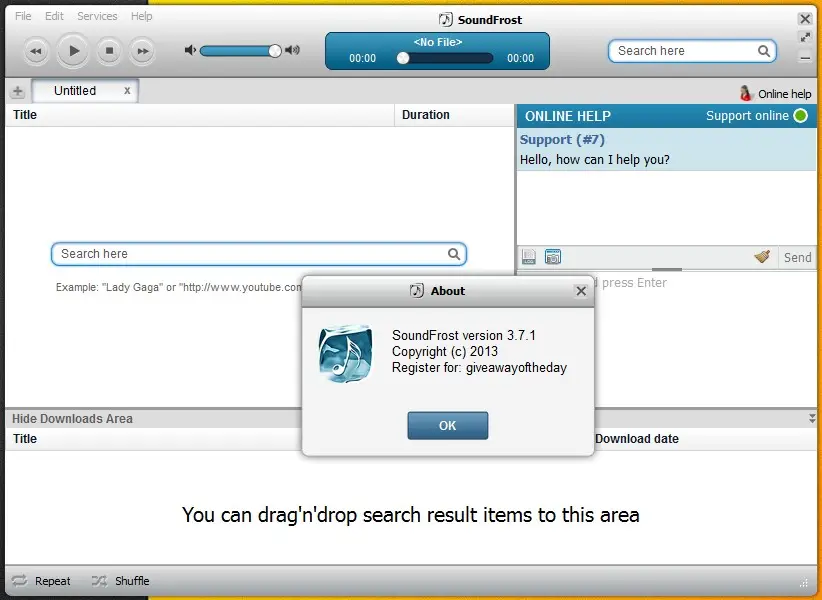The image size is (822, 600).
Task: Stop playback with the square button
Action: pyautogui.click(x=109, y=51)
